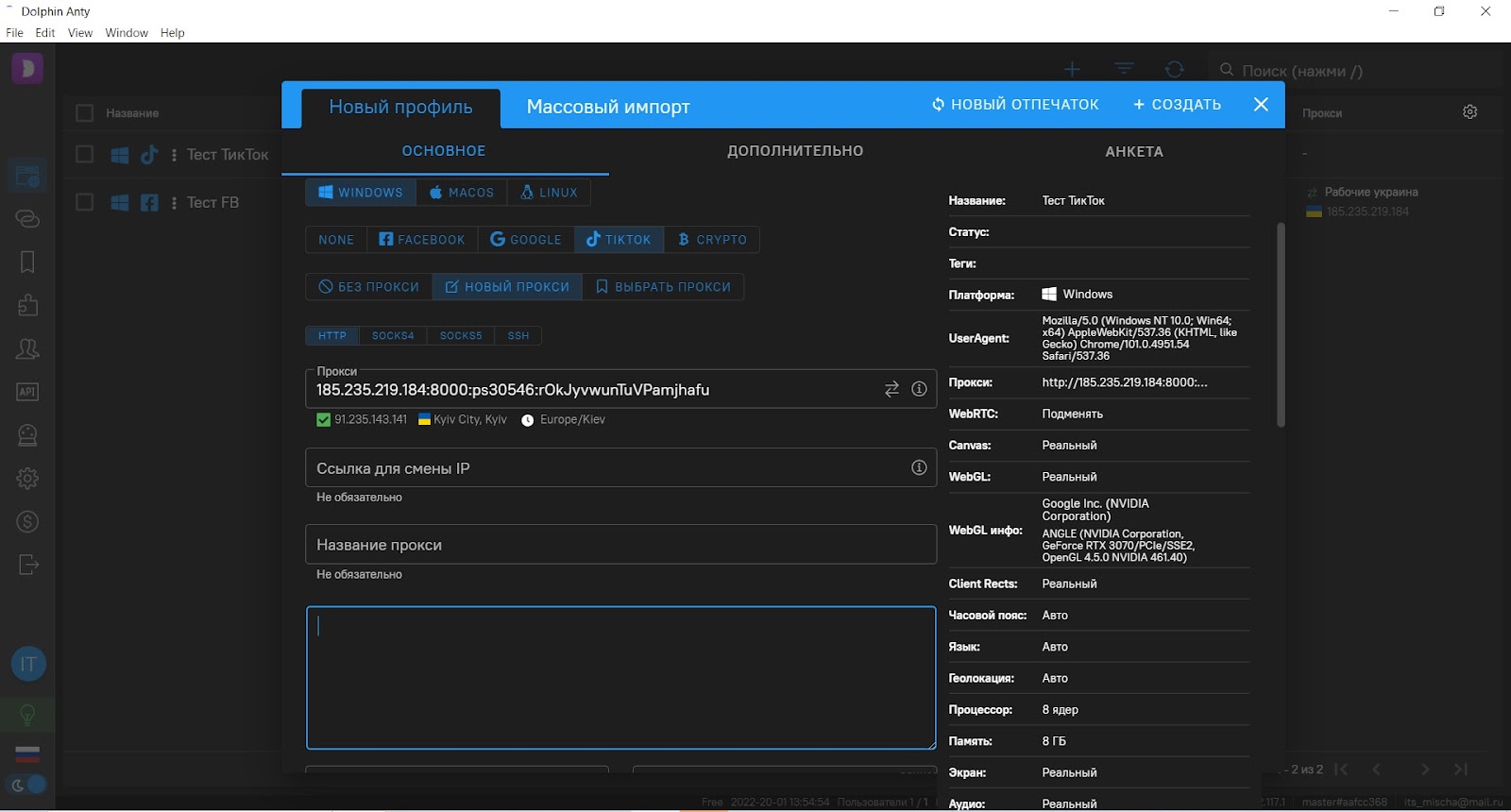Select SSH proxy type
The height and width of the screenshot is (812, 1511).
tap(518, 335)
